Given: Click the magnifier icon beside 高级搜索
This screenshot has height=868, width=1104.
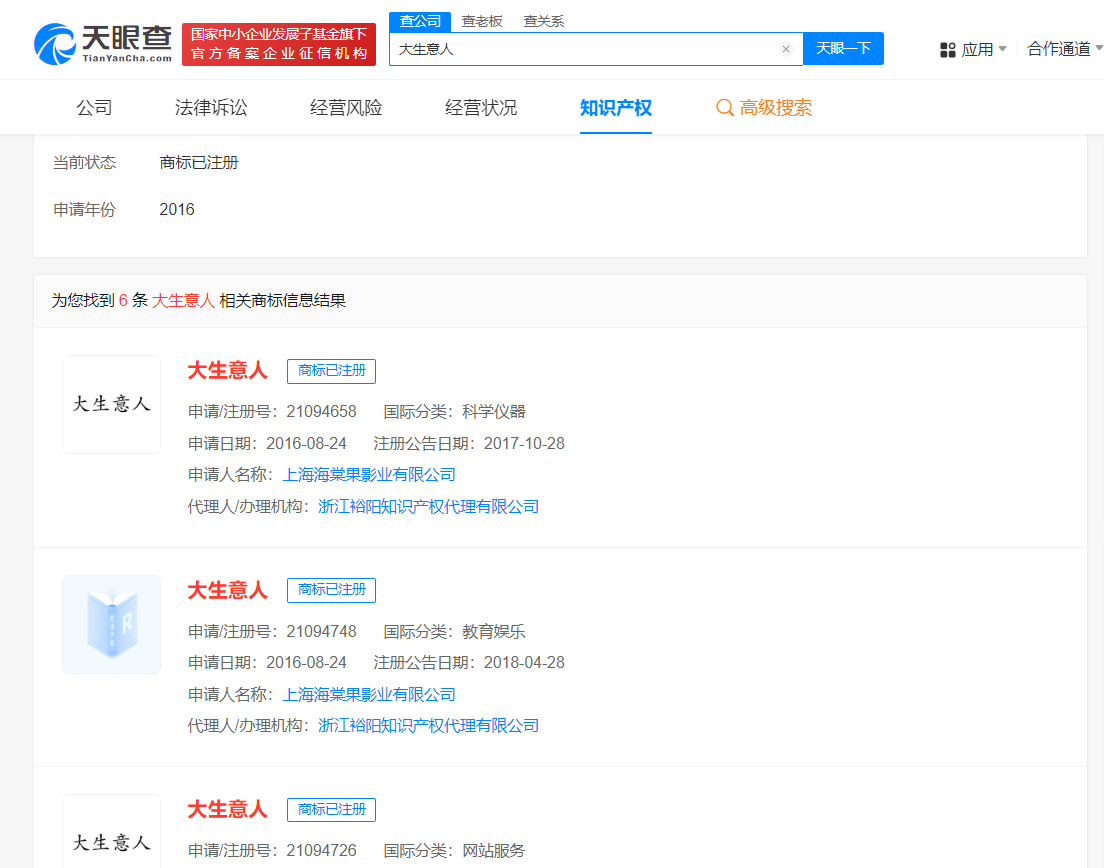Looking at the screenshot, I should (724, 107).
